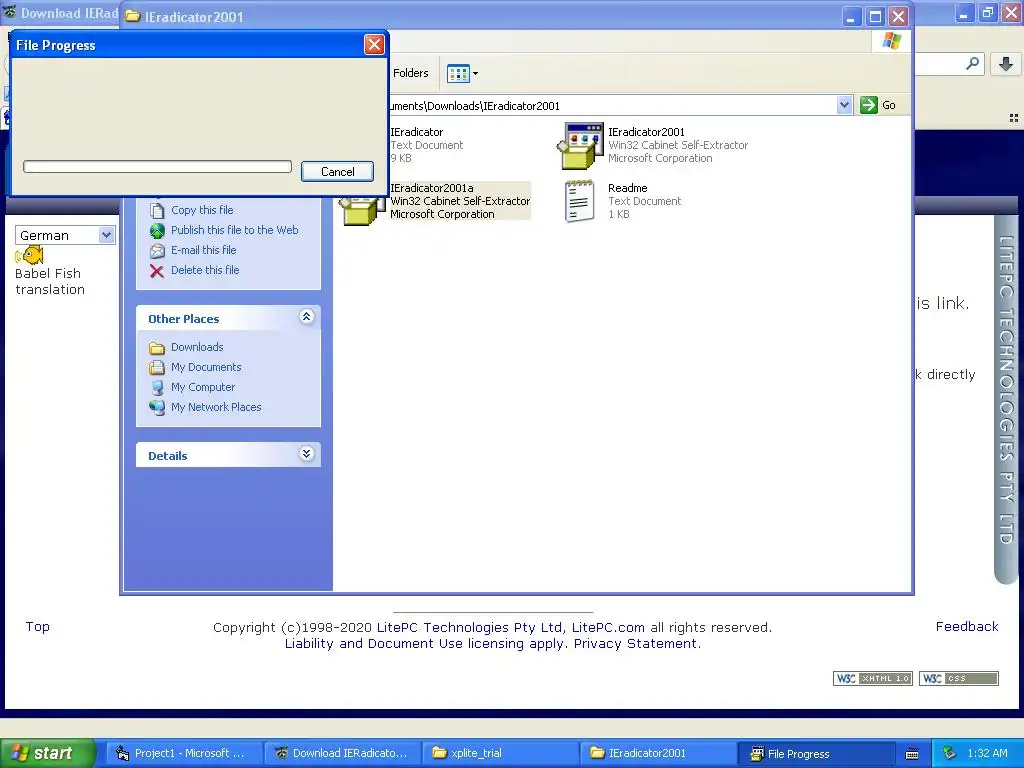Click the IEradicator2001 file name label
The height and width of the screenshot is (768, 1024).
coord(647,132)
